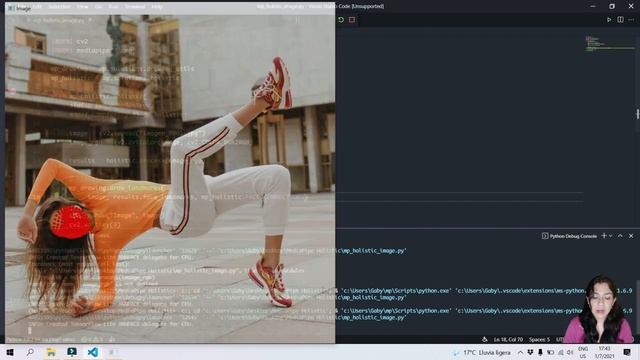This screenshot has height=360, width=640.
Task: Focus the Image window title bar
Action: pyautogui.click(x=169, y=8)
